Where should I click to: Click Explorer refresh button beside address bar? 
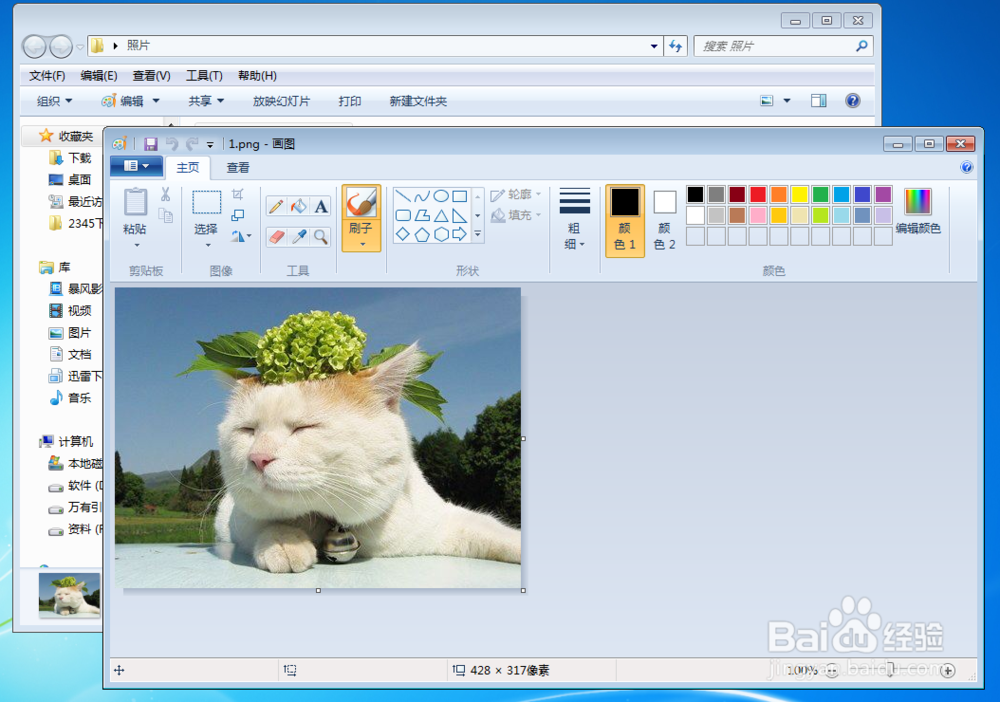pos(675,46)
